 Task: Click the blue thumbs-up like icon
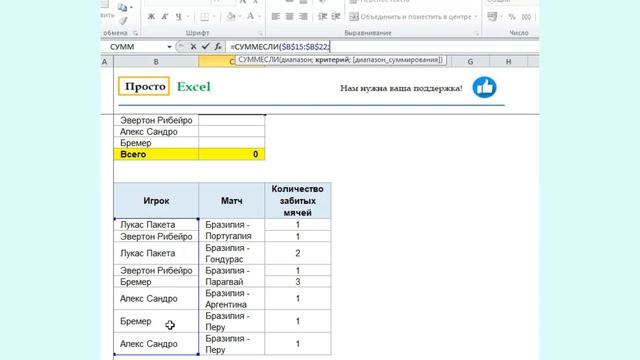tap(484, 87)
